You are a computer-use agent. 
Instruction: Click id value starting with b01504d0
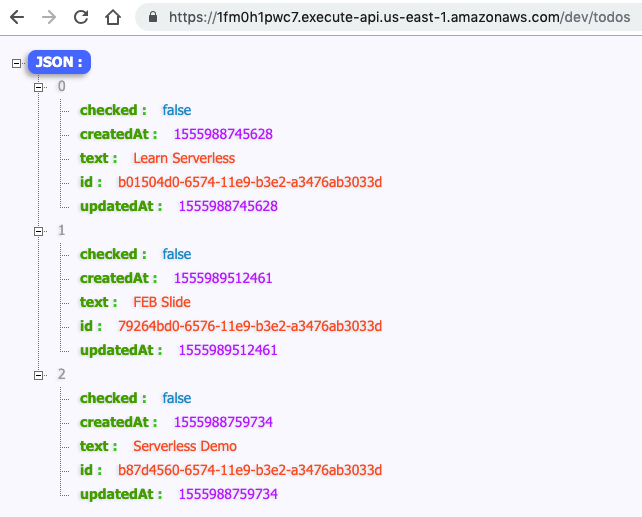250,182
